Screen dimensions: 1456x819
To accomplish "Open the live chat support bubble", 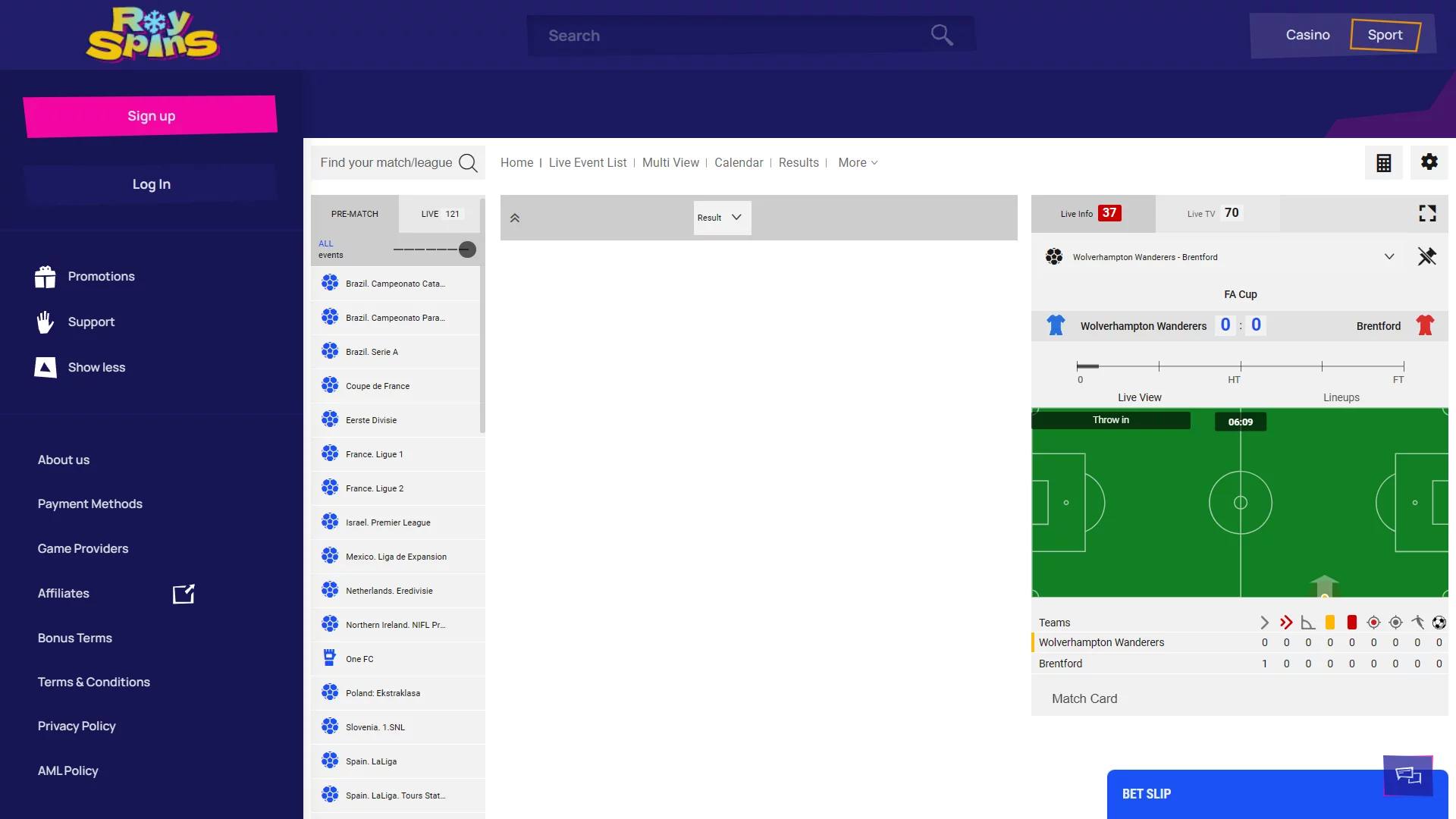I will [x=1408, y=775].
